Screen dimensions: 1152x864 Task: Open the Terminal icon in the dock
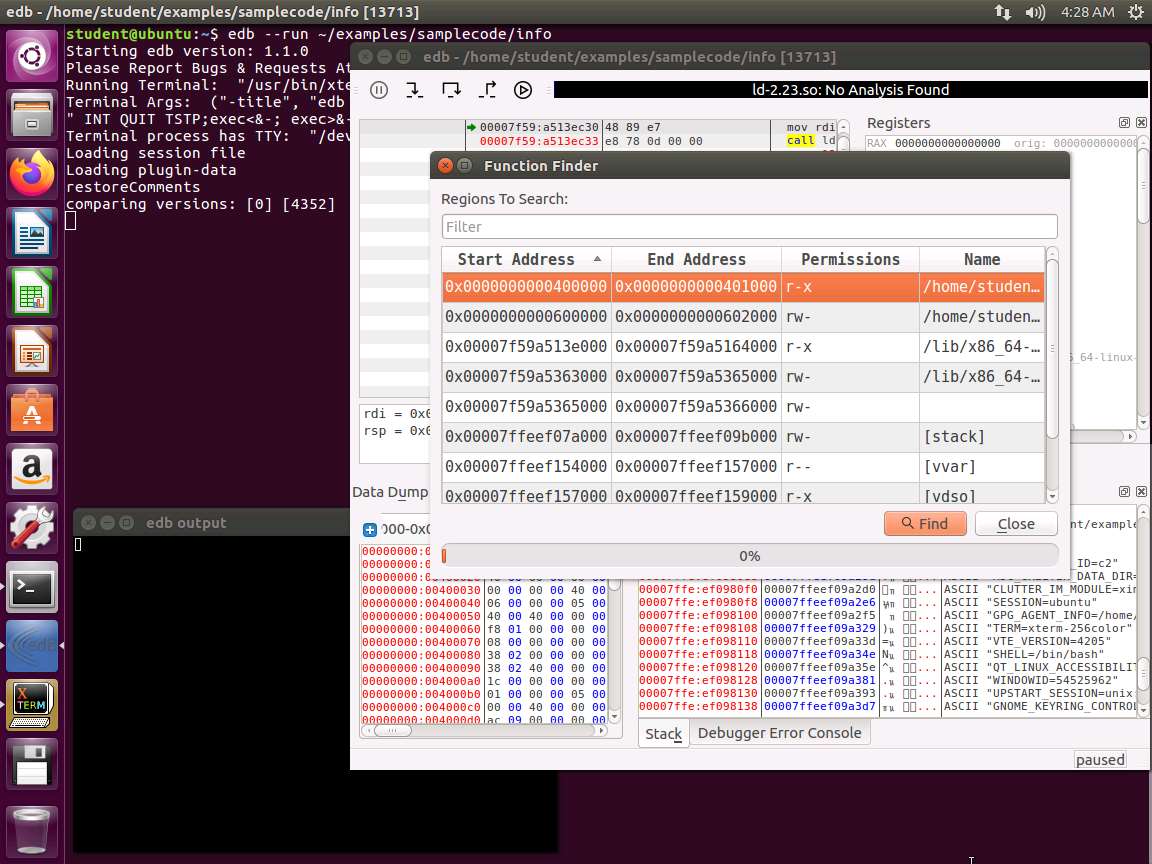click(32, 587)
